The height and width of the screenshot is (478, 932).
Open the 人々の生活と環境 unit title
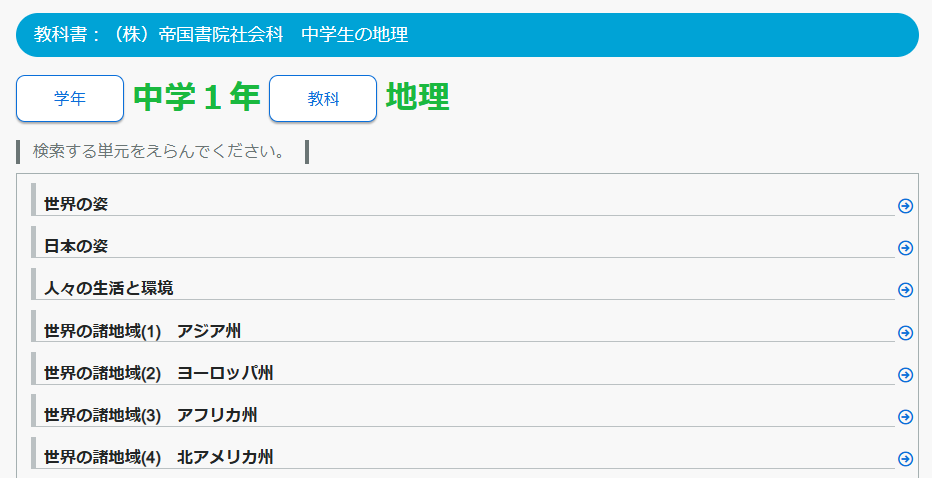pos(109,288)
